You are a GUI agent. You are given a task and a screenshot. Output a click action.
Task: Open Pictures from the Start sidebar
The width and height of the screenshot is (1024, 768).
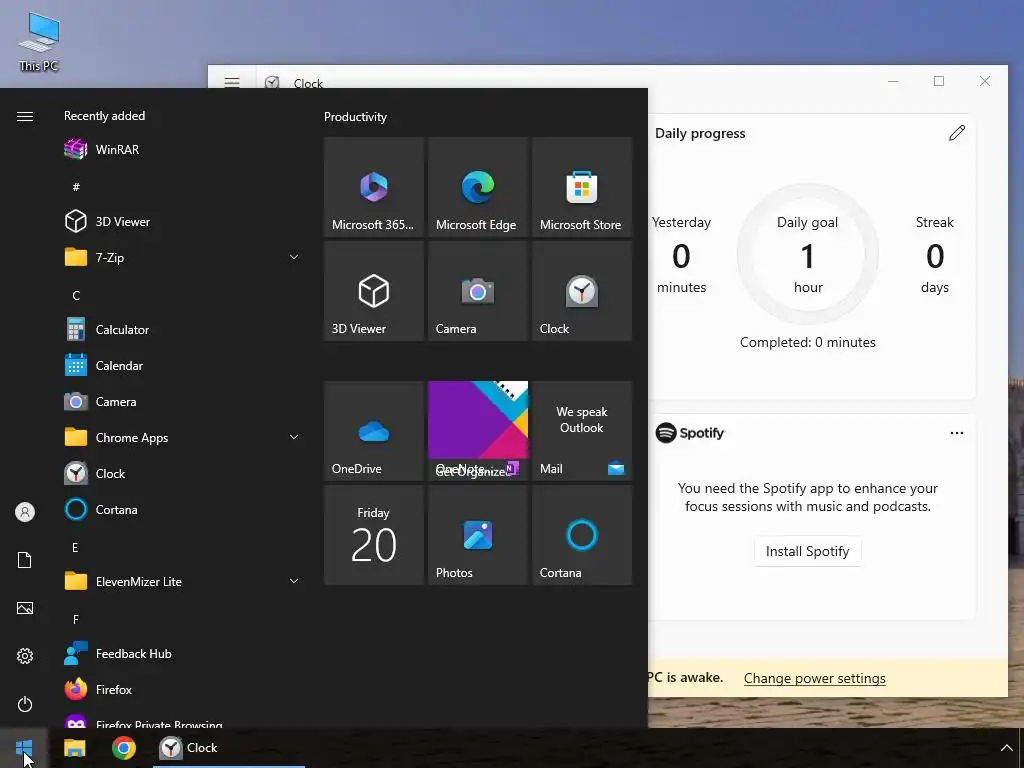coord(25,608)
